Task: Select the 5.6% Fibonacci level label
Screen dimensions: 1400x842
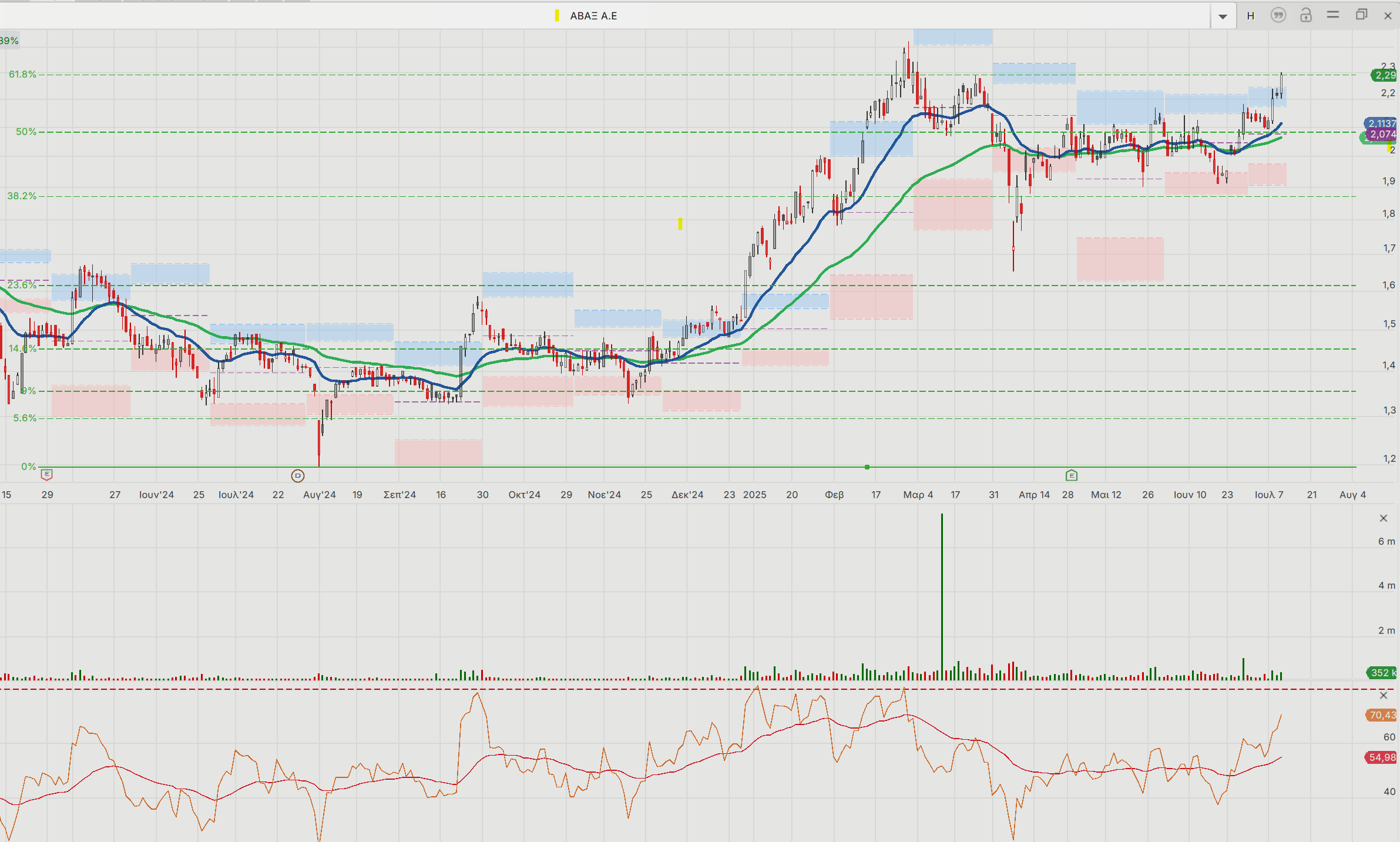Action: point(25,418)
